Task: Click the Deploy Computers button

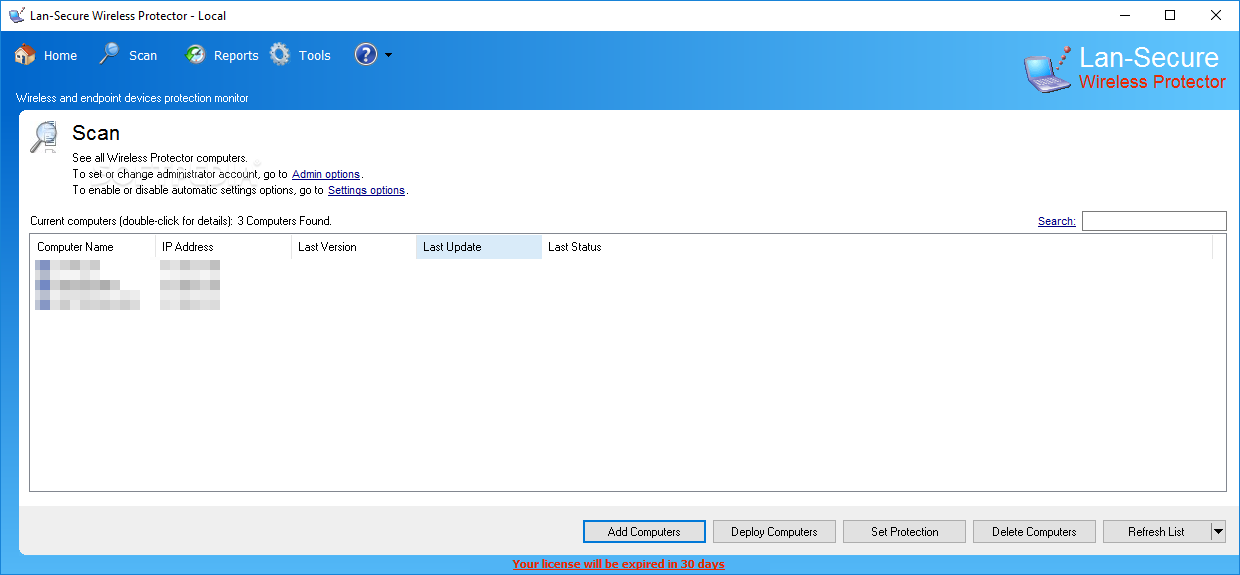Action: pyautogui.click(x=774, y=532)
